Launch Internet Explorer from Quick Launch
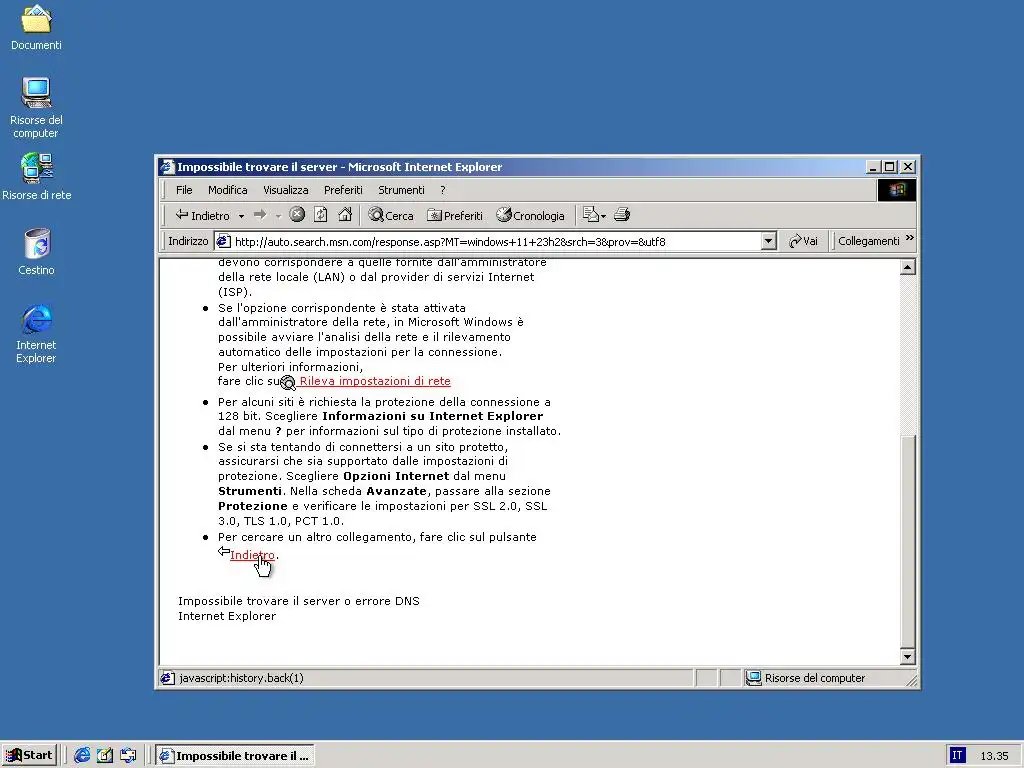 click(x=82, y=756)
